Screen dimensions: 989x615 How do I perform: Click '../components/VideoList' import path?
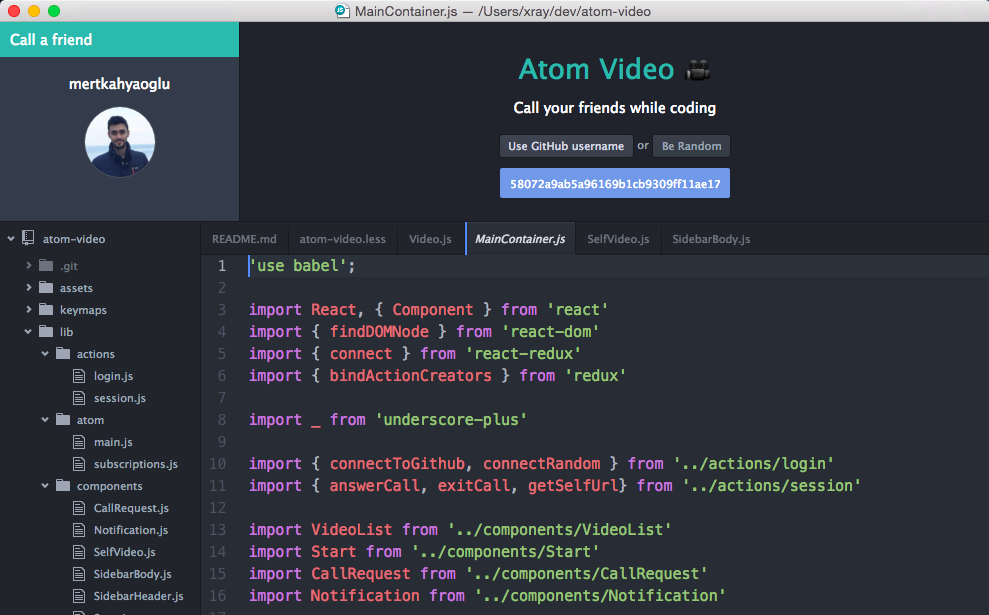pos(559,530)
